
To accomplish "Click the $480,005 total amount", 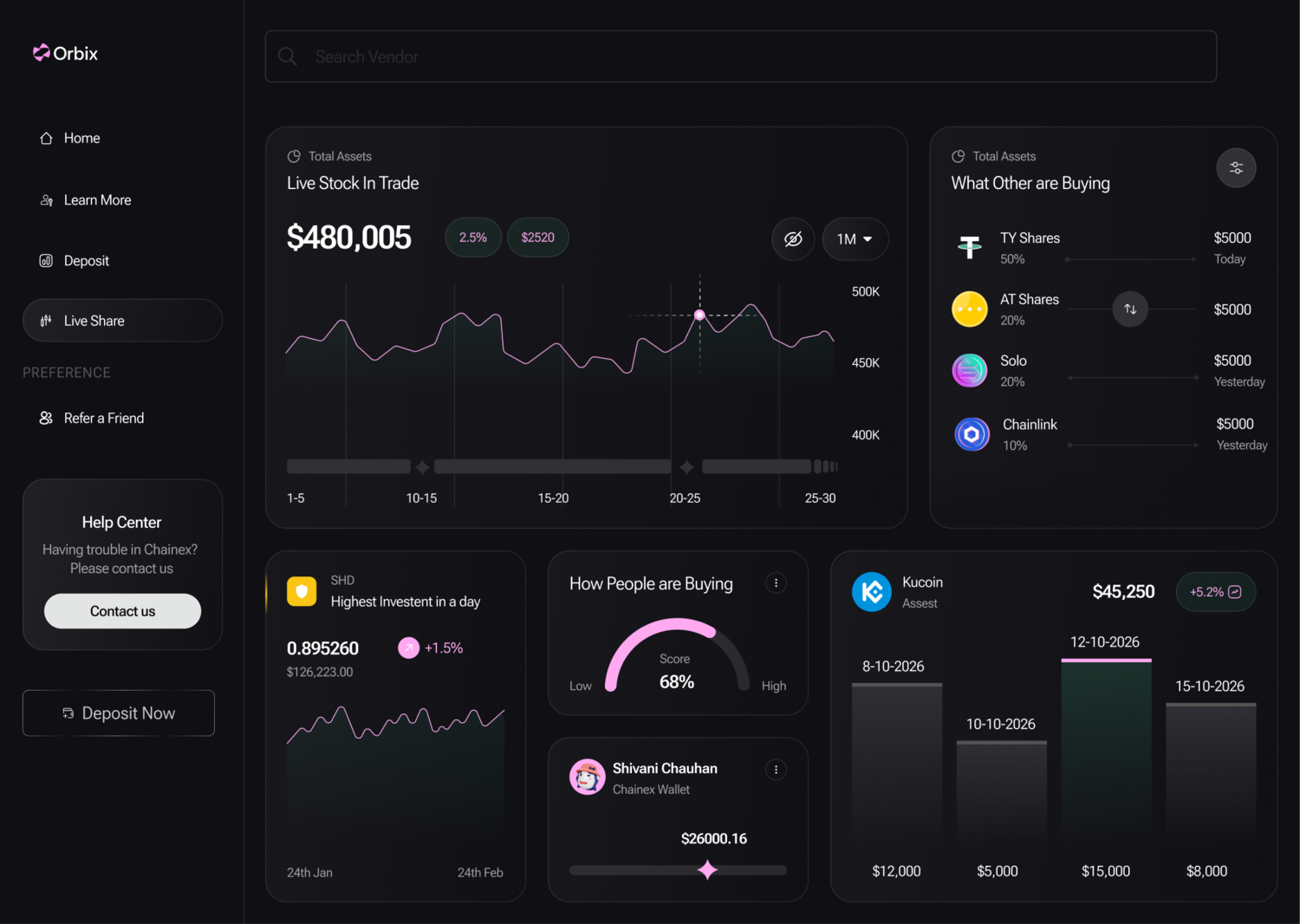I will pos(349,238).
